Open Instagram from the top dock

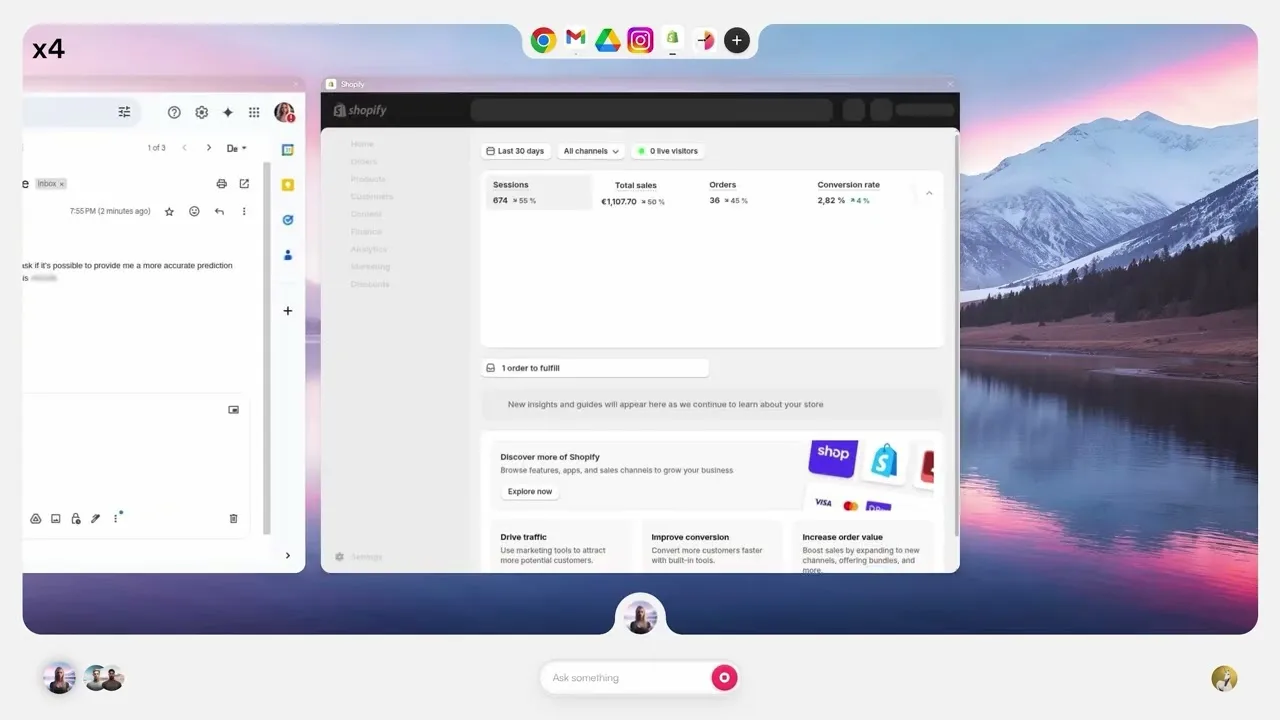pos(640,40)
